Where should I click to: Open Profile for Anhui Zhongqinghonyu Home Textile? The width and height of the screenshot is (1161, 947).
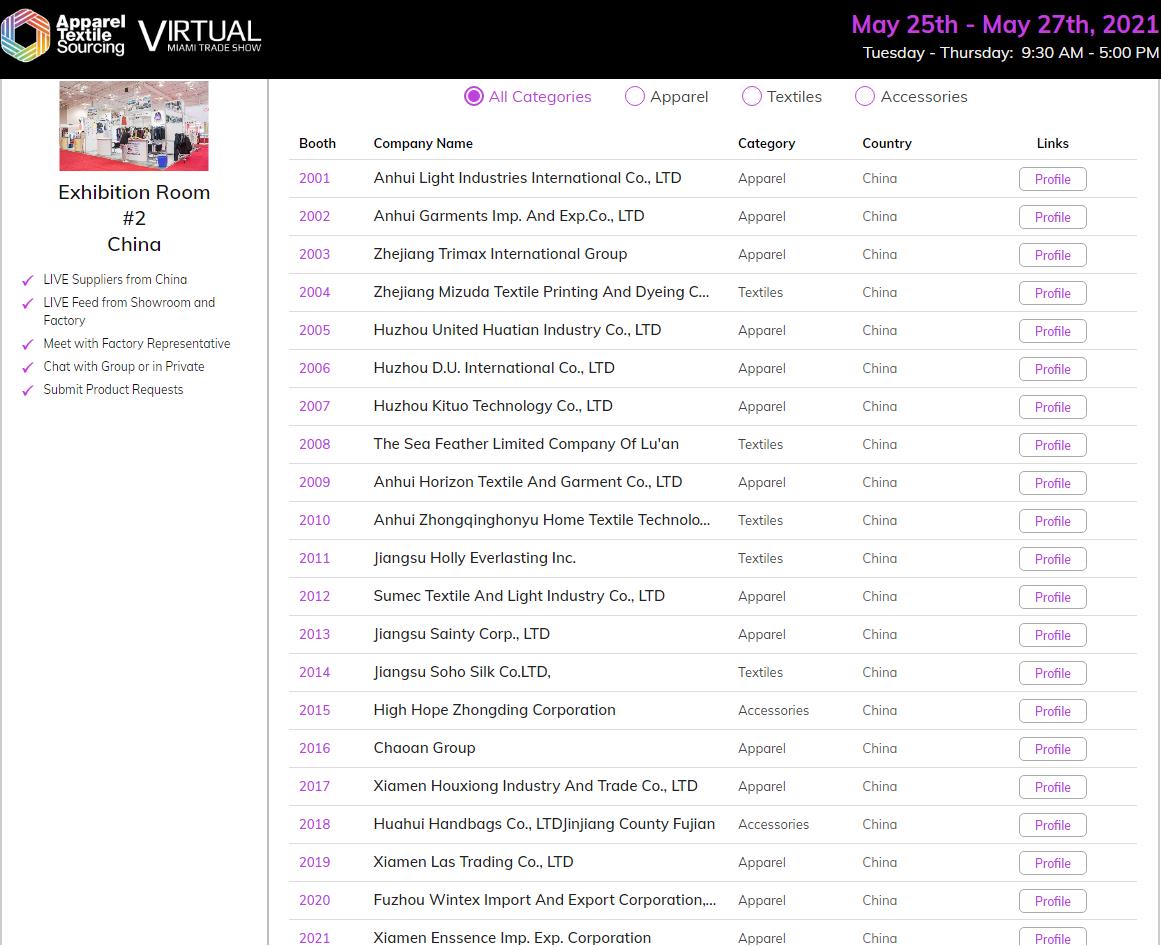click(1052, 521)
